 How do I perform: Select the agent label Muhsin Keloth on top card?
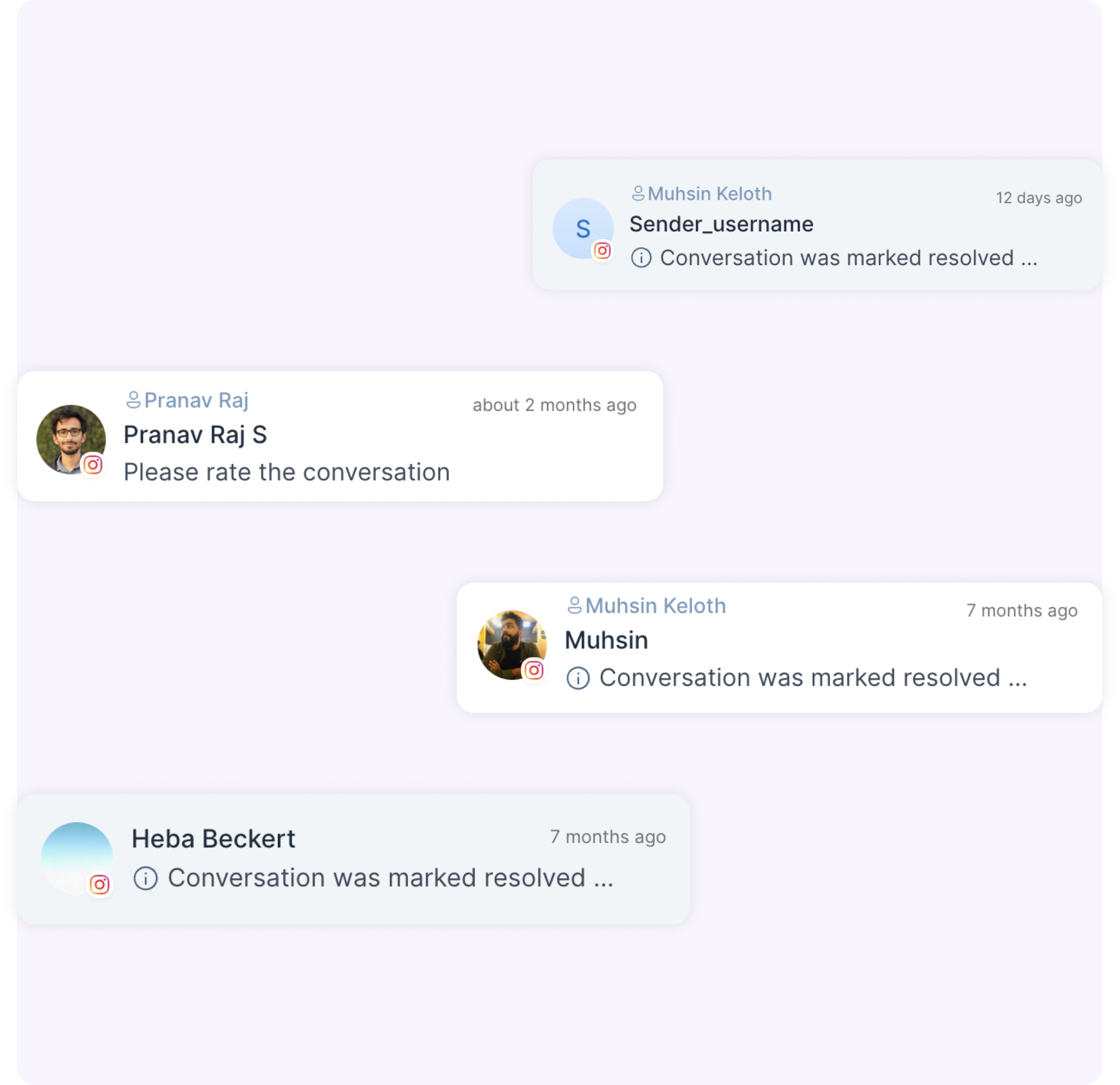coord(710,194)
